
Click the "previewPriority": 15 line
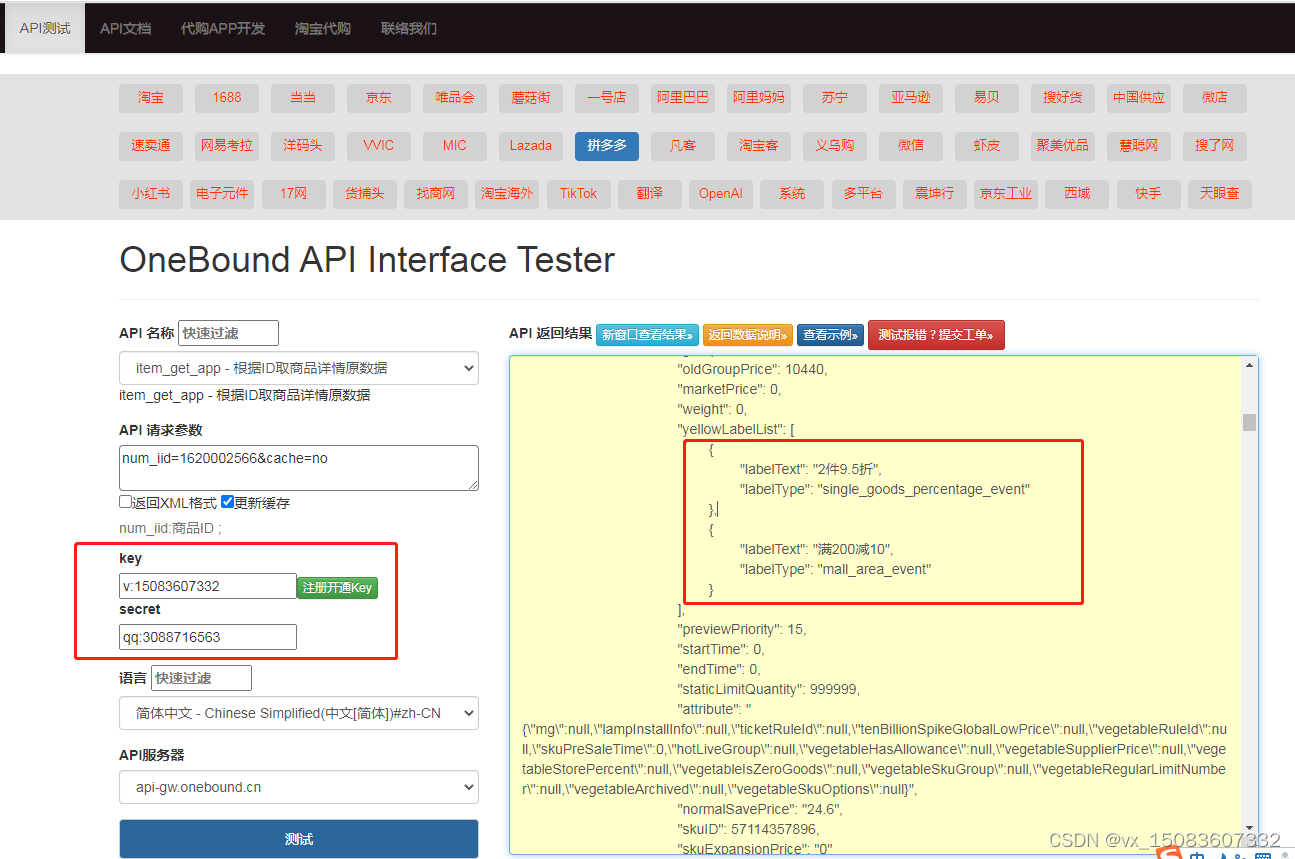tap(742, 629)
